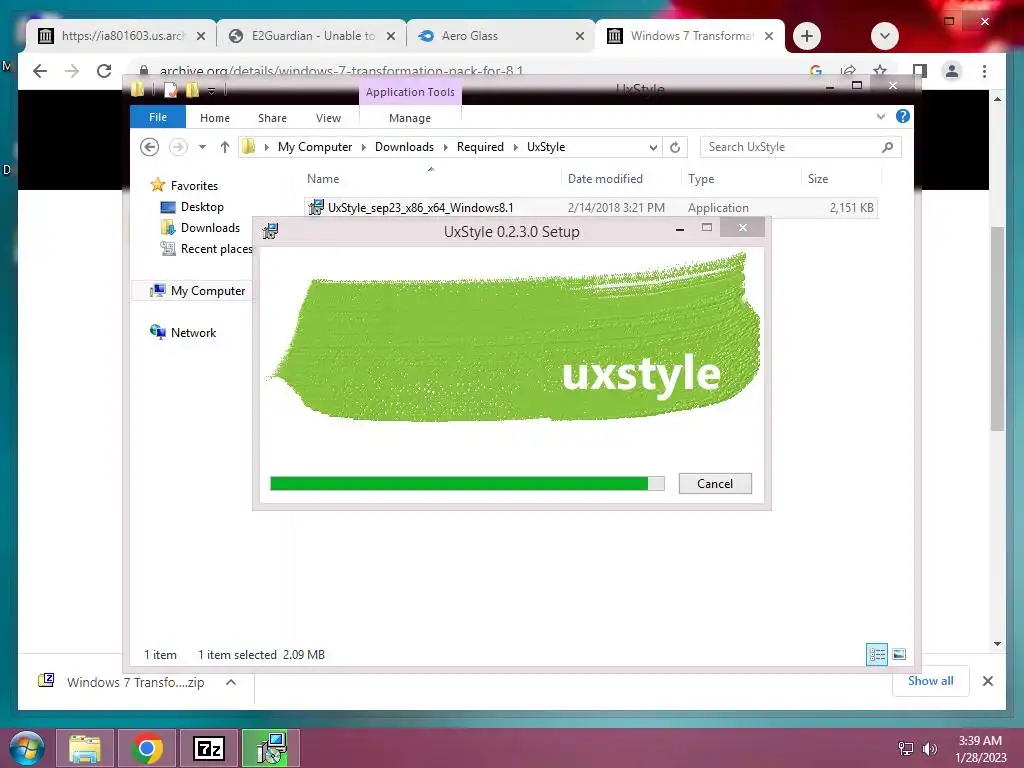Select the Application Tools contextual tab
Image resolution: width=1024 pixels, height=768 pixels.
pos(409,92)
